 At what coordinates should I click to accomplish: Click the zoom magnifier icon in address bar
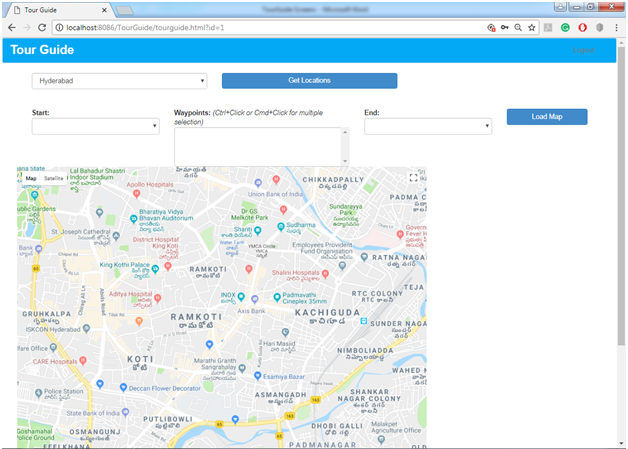point(518,28)
